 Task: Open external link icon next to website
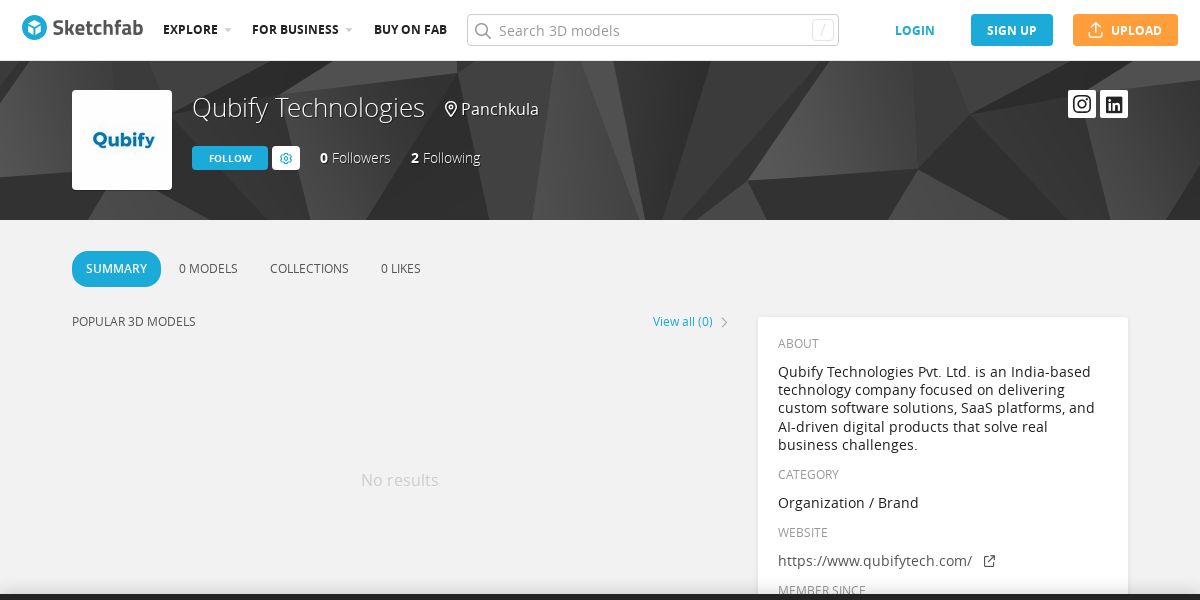pyautogui.click(x=989, y=561)
